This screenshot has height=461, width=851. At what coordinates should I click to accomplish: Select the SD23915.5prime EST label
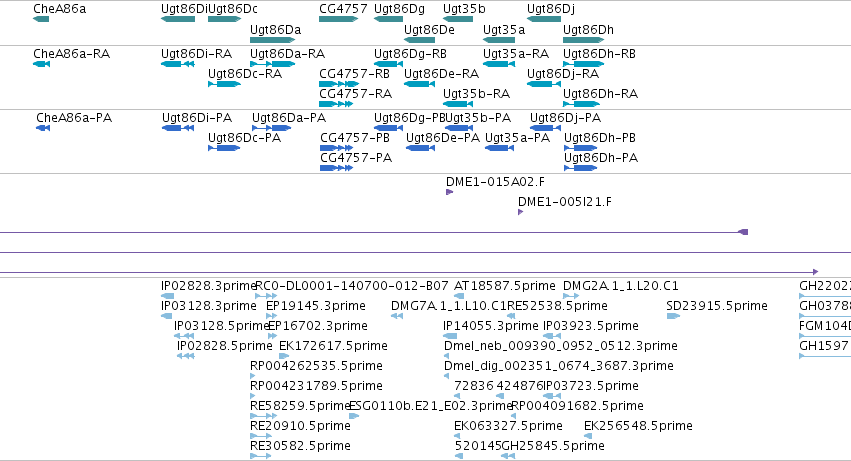pyautogui.click(x=717, y=306)
